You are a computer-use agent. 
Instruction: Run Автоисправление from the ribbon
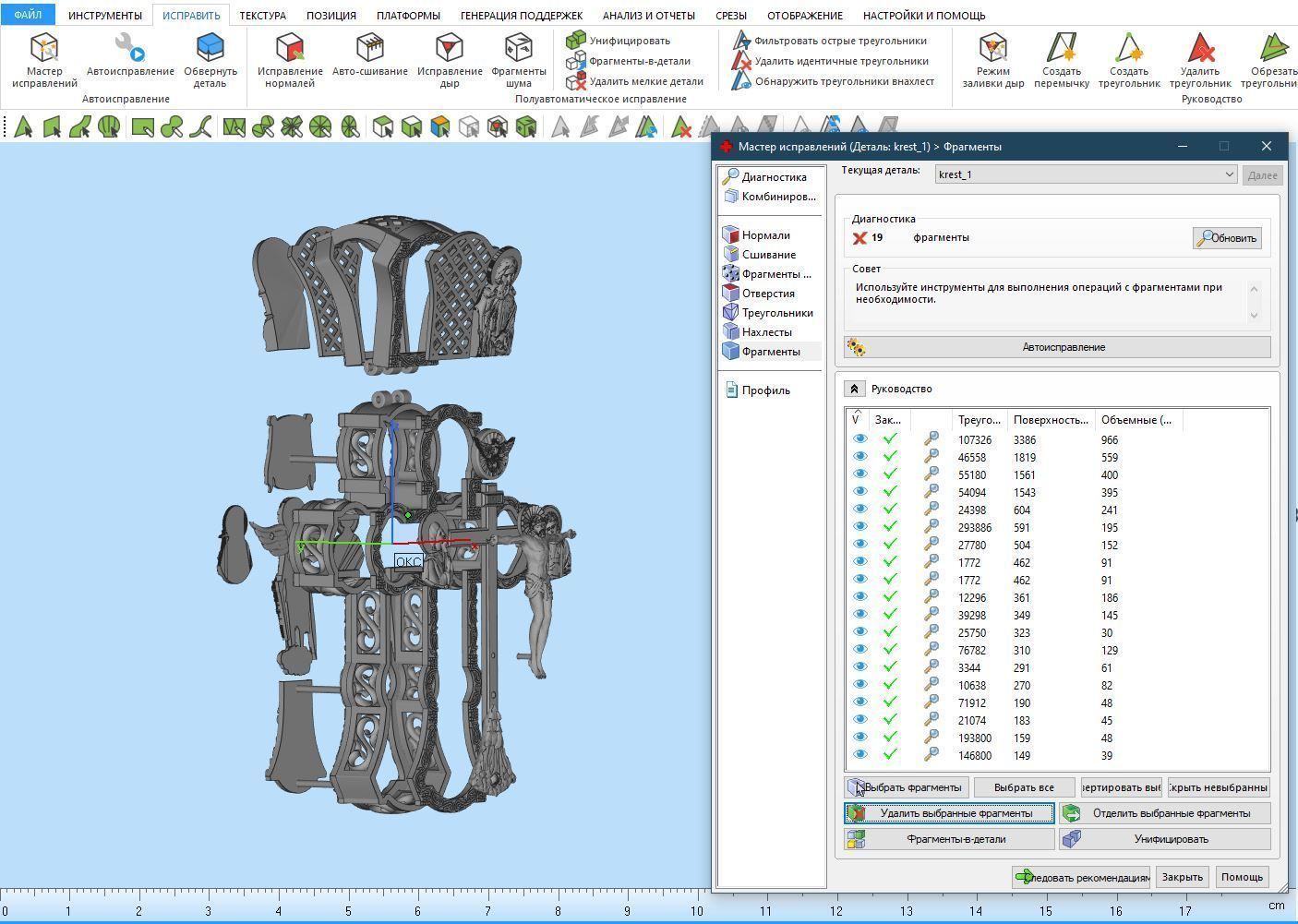[130, 49]
